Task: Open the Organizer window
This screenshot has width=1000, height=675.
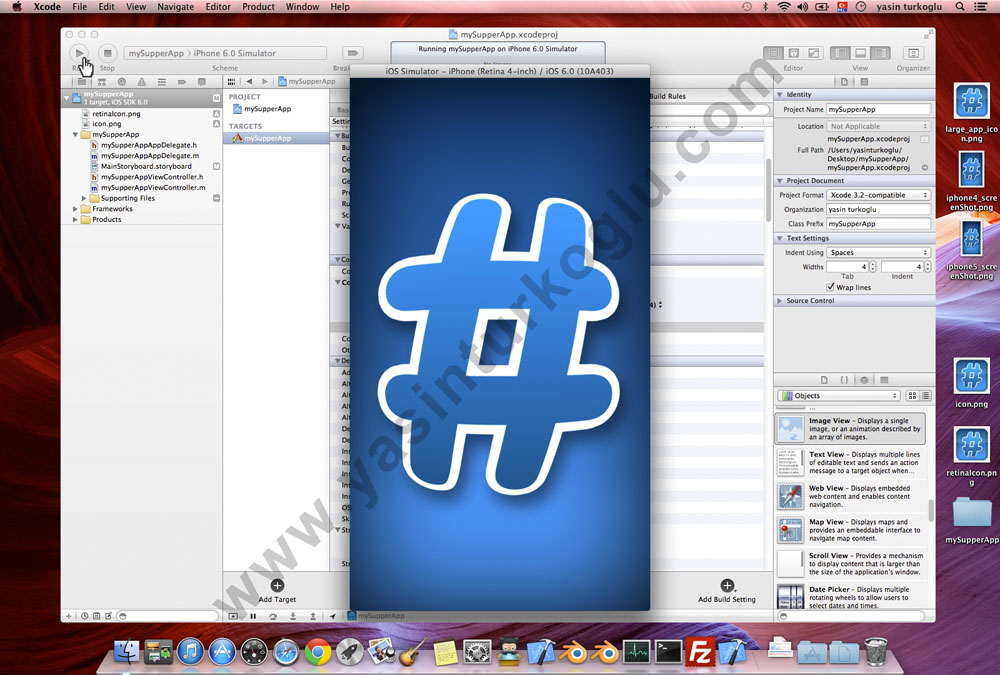Action: tap(913, 53)
